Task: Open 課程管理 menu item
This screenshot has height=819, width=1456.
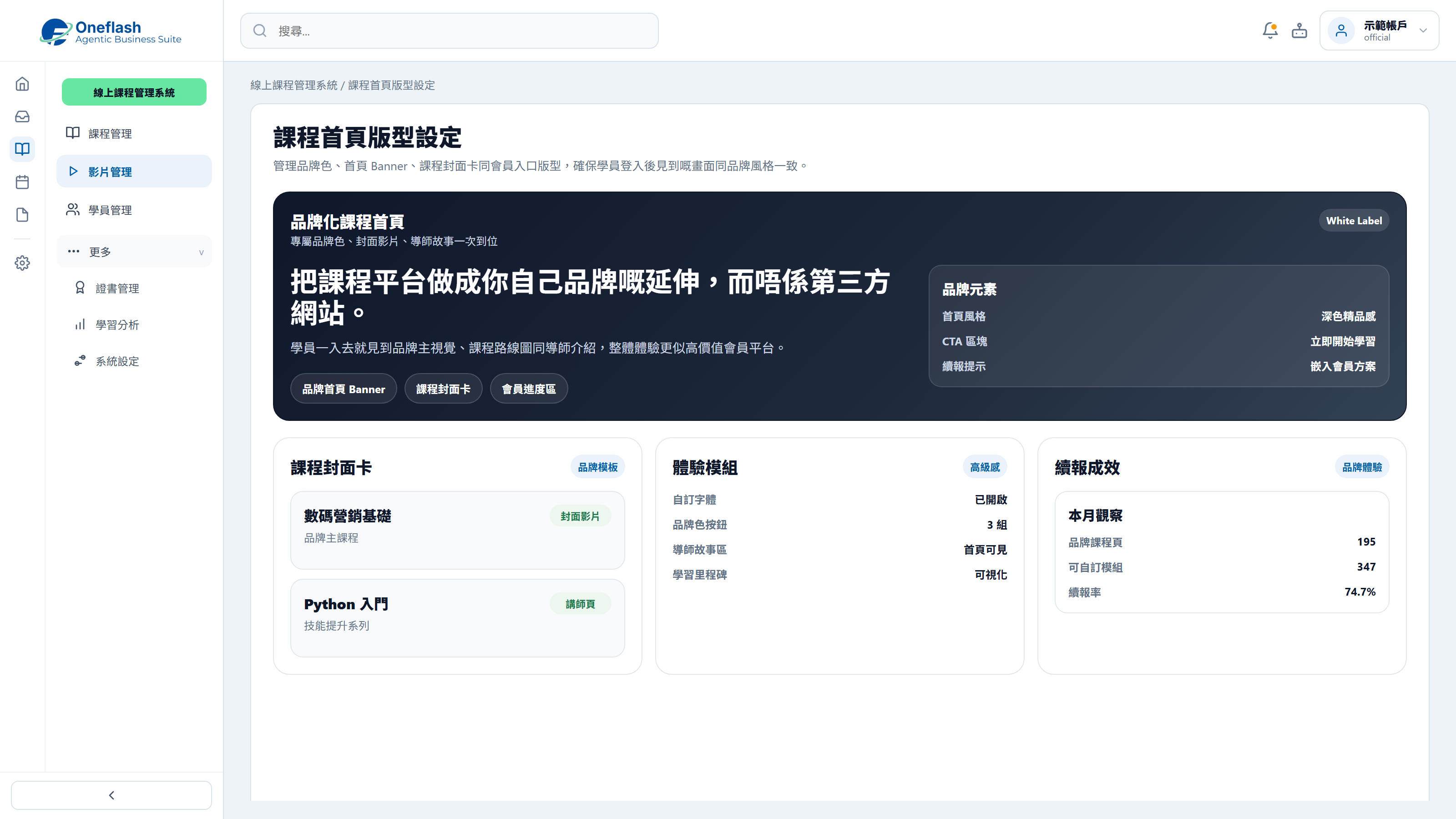Action: point(134,133)
